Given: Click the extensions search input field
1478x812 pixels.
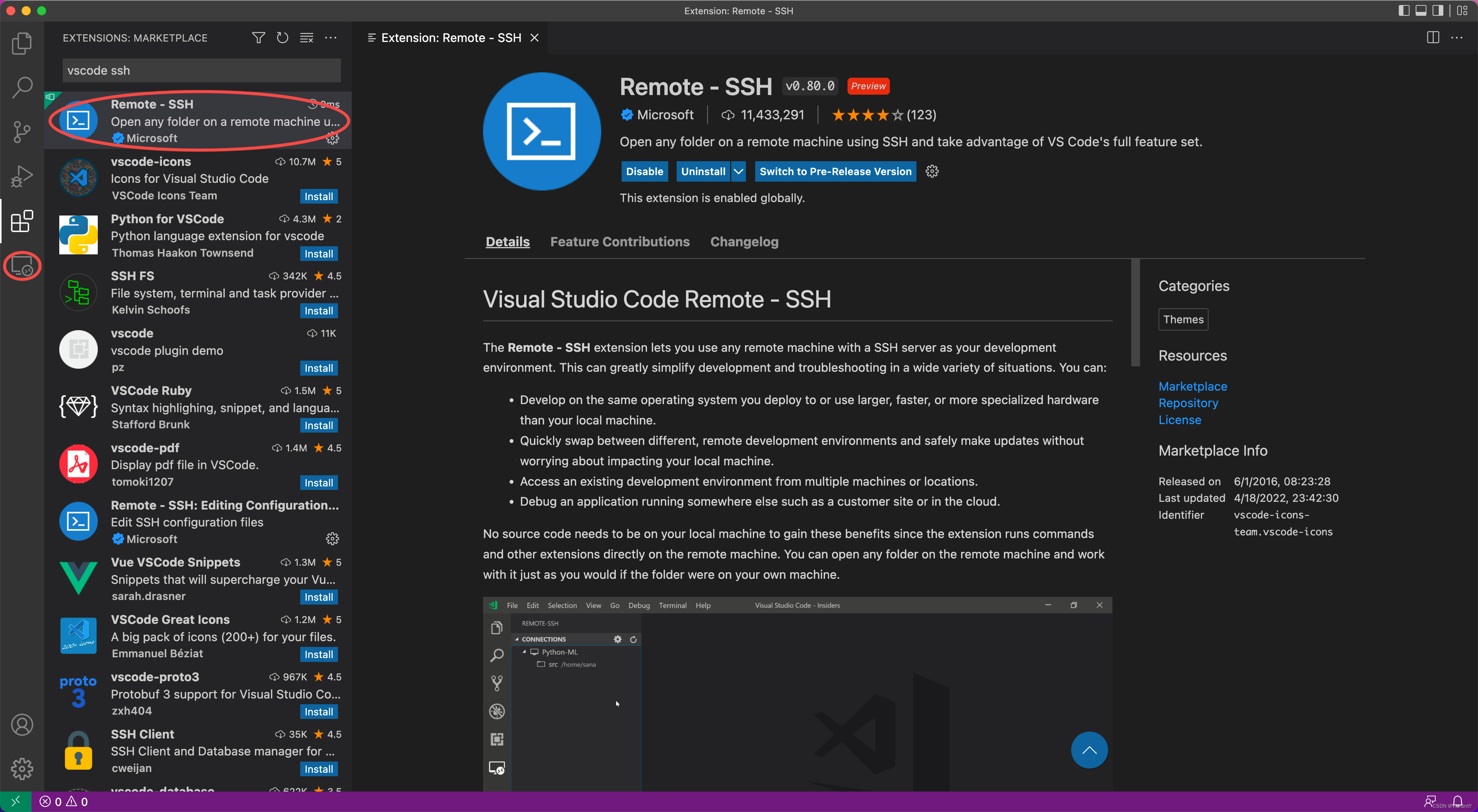Looking at the screenshot, I should click(x=201, y=70).
